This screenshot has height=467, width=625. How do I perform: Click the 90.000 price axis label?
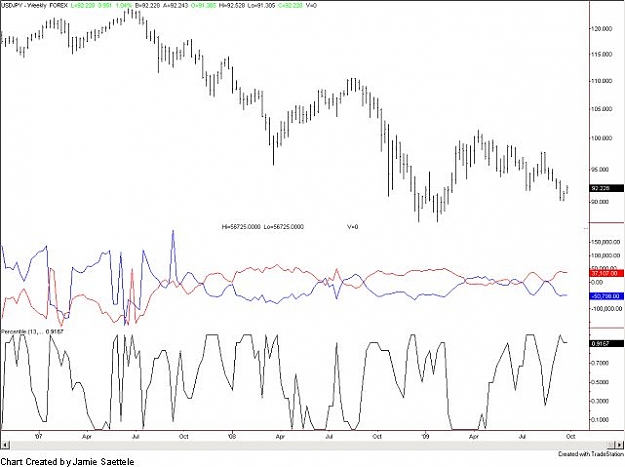pos(600,202)
